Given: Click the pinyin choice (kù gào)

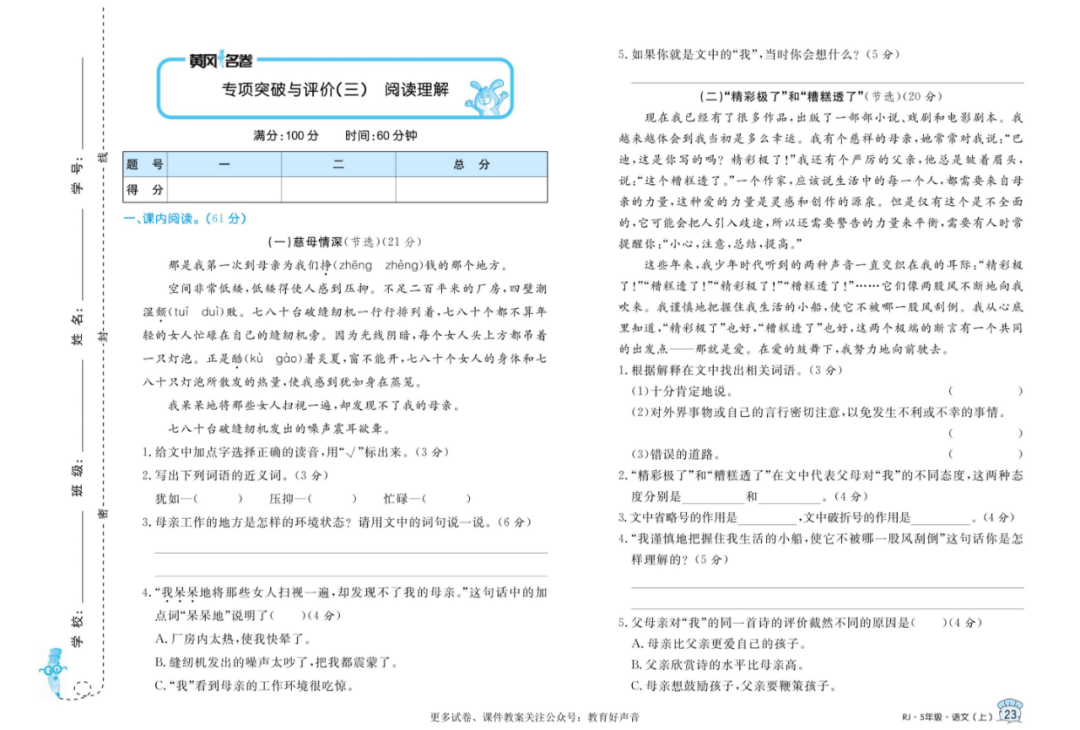Looking at the screenshot, I should (273, 359).
